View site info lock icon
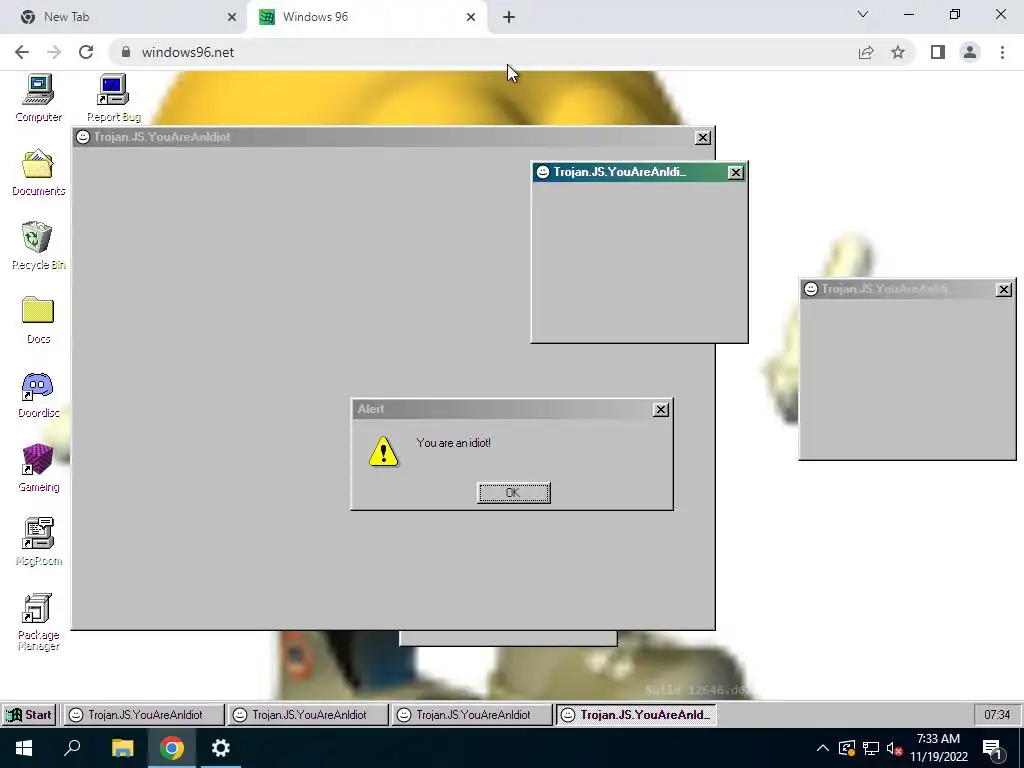The image size is (1024, 768). (126, 52)
